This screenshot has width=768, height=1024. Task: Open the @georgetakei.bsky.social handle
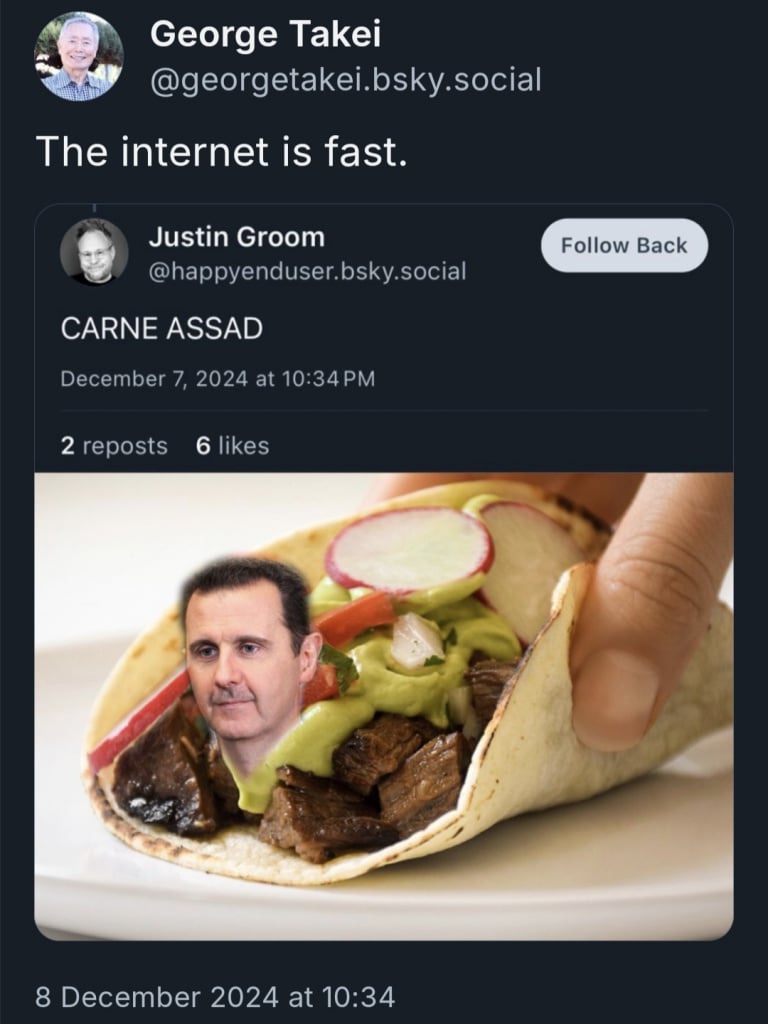point(345,80)
